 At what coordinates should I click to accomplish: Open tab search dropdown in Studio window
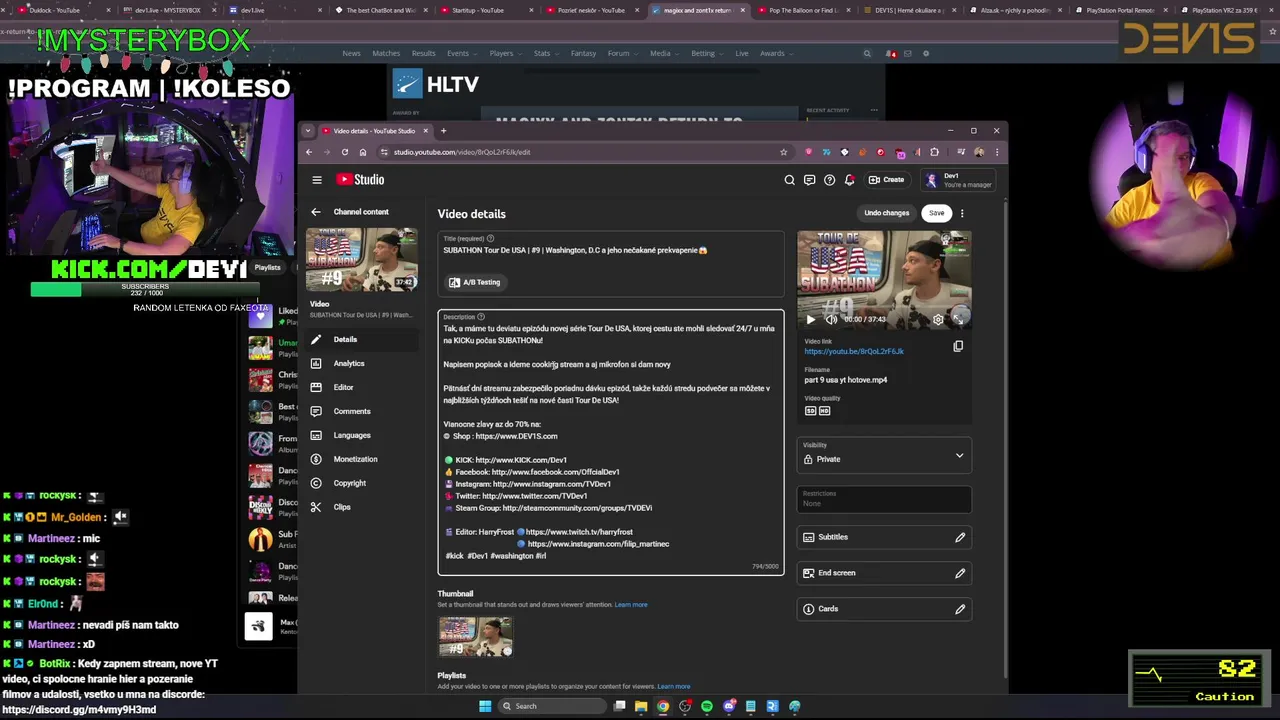pyautogui.click(x=308, y=131)
